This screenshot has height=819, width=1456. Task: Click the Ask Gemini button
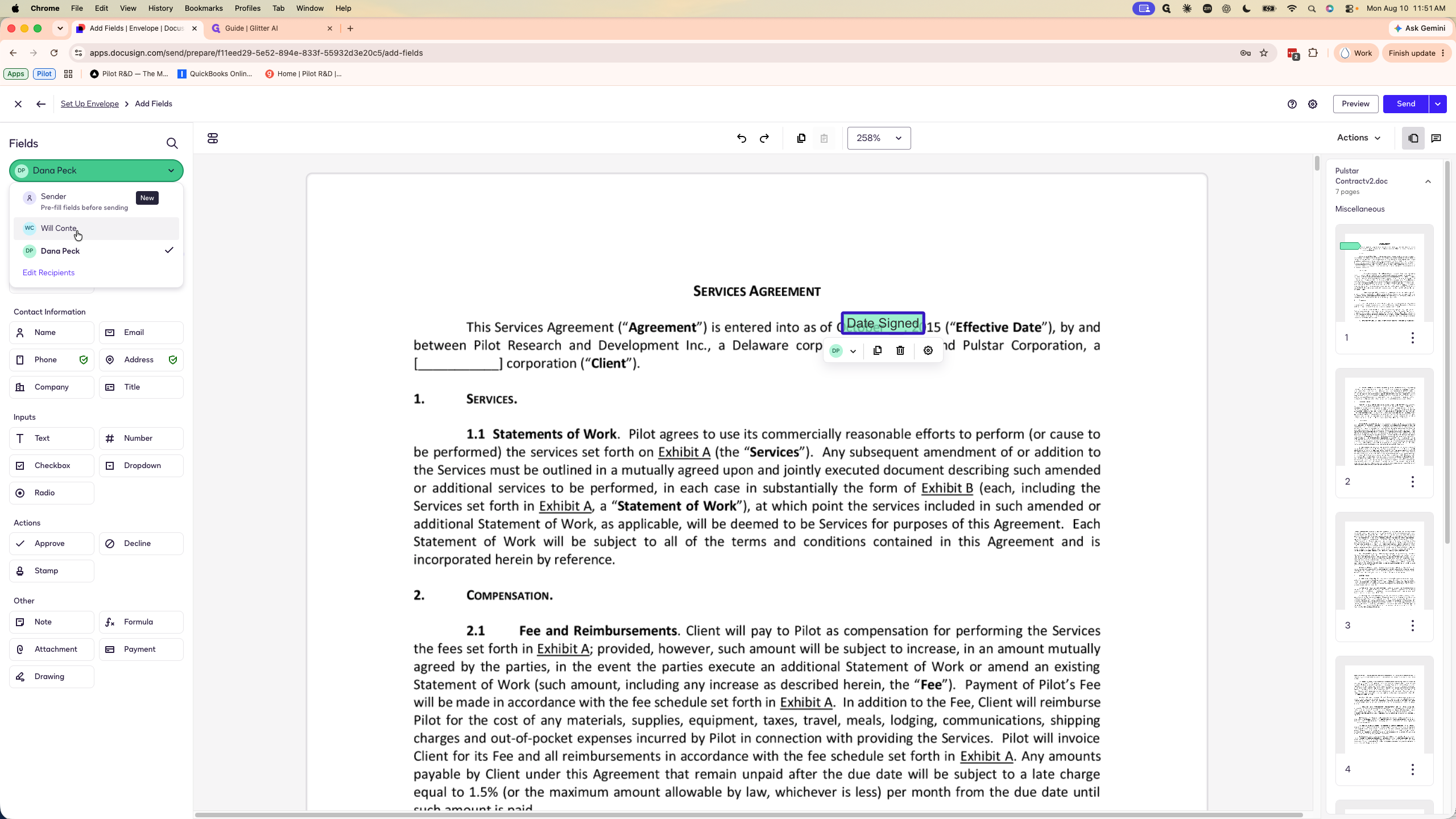click(x=1420, y=28)
